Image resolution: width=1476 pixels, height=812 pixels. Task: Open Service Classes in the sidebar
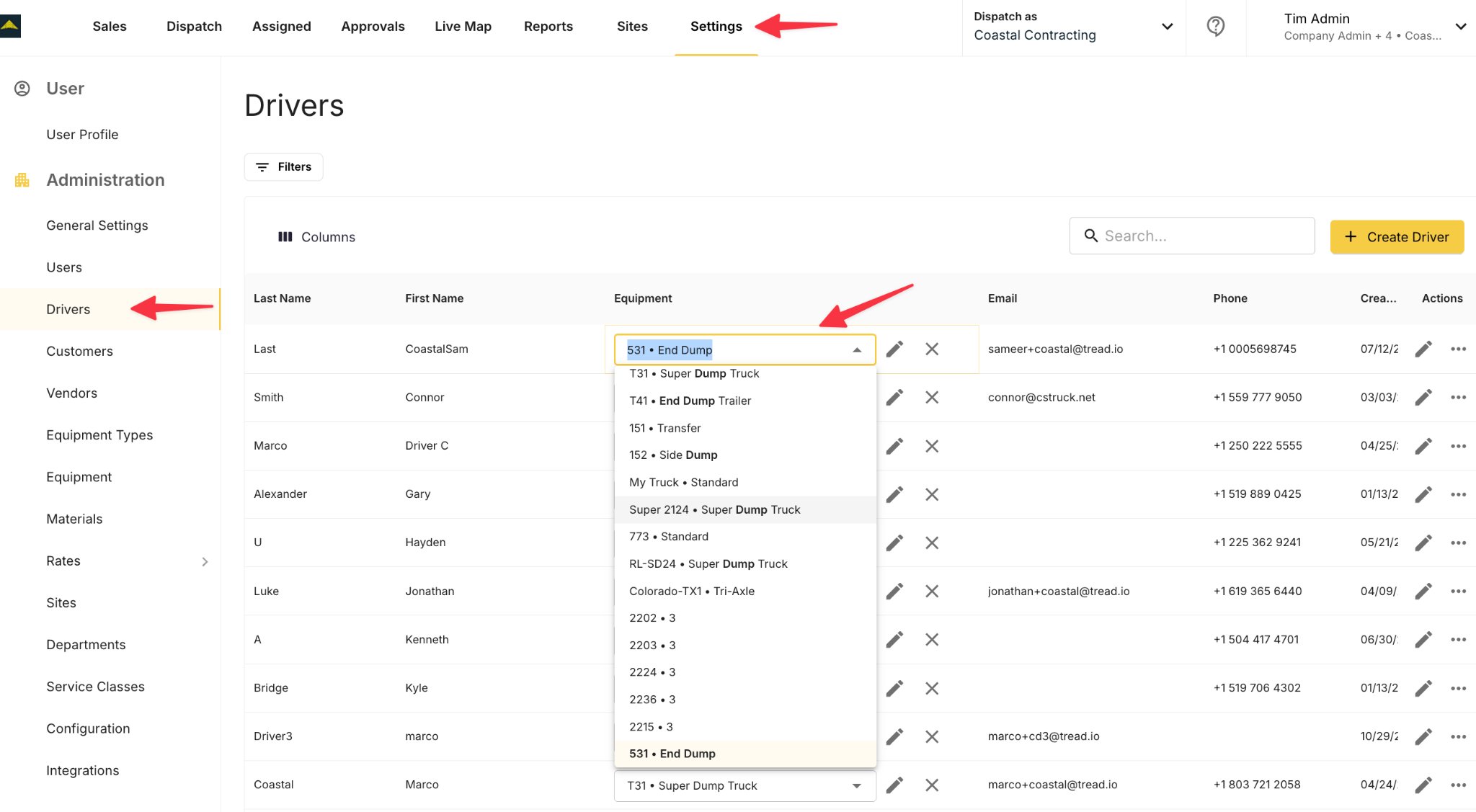96,687
